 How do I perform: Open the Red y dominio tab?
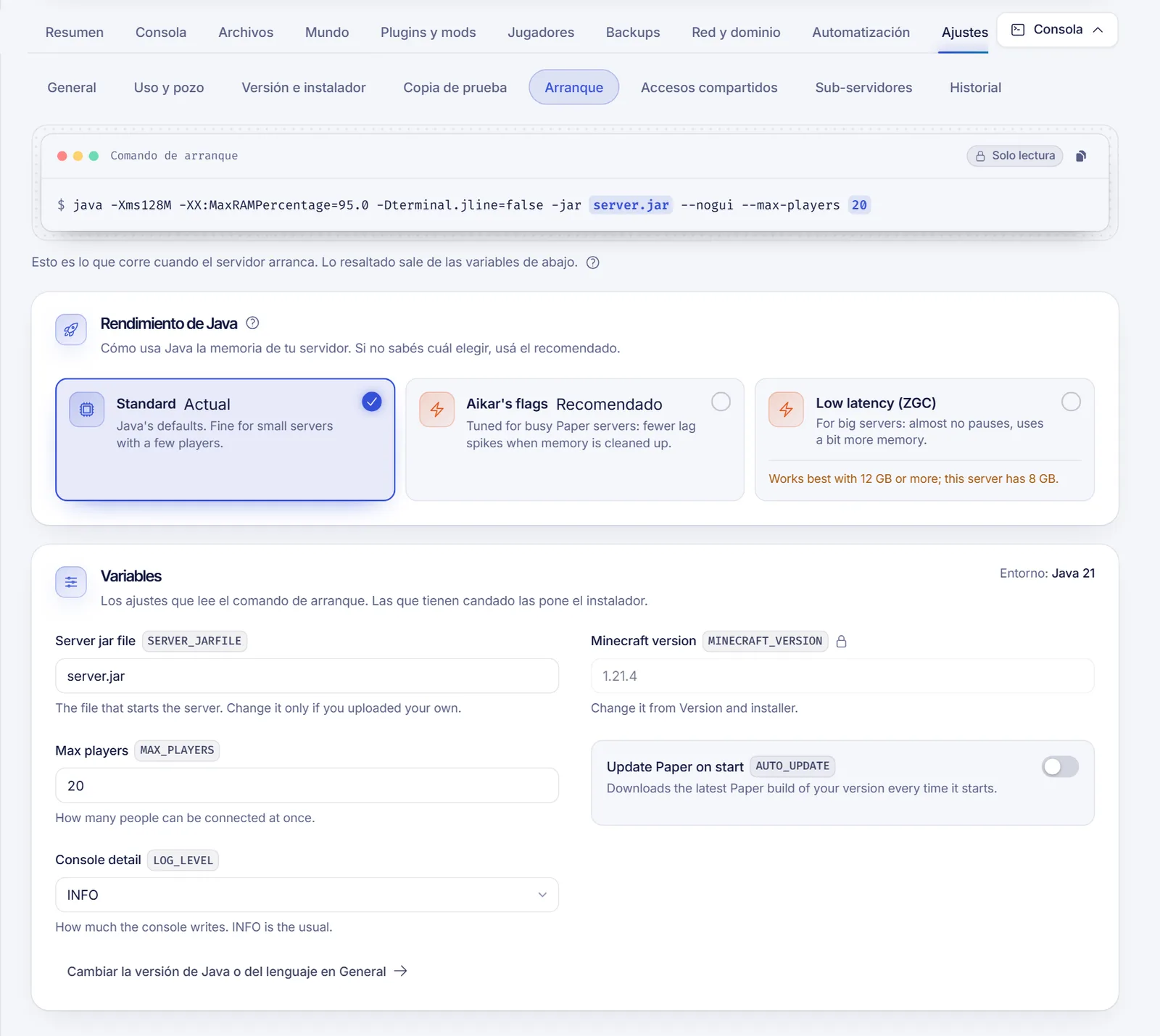(x=736, y=33)
